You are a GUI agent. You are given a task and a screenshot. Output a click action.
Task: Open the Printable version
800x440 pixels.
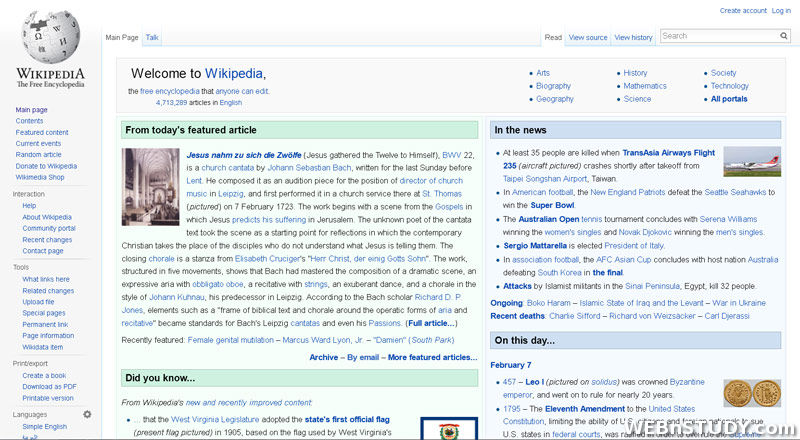[x=48, y=398]
